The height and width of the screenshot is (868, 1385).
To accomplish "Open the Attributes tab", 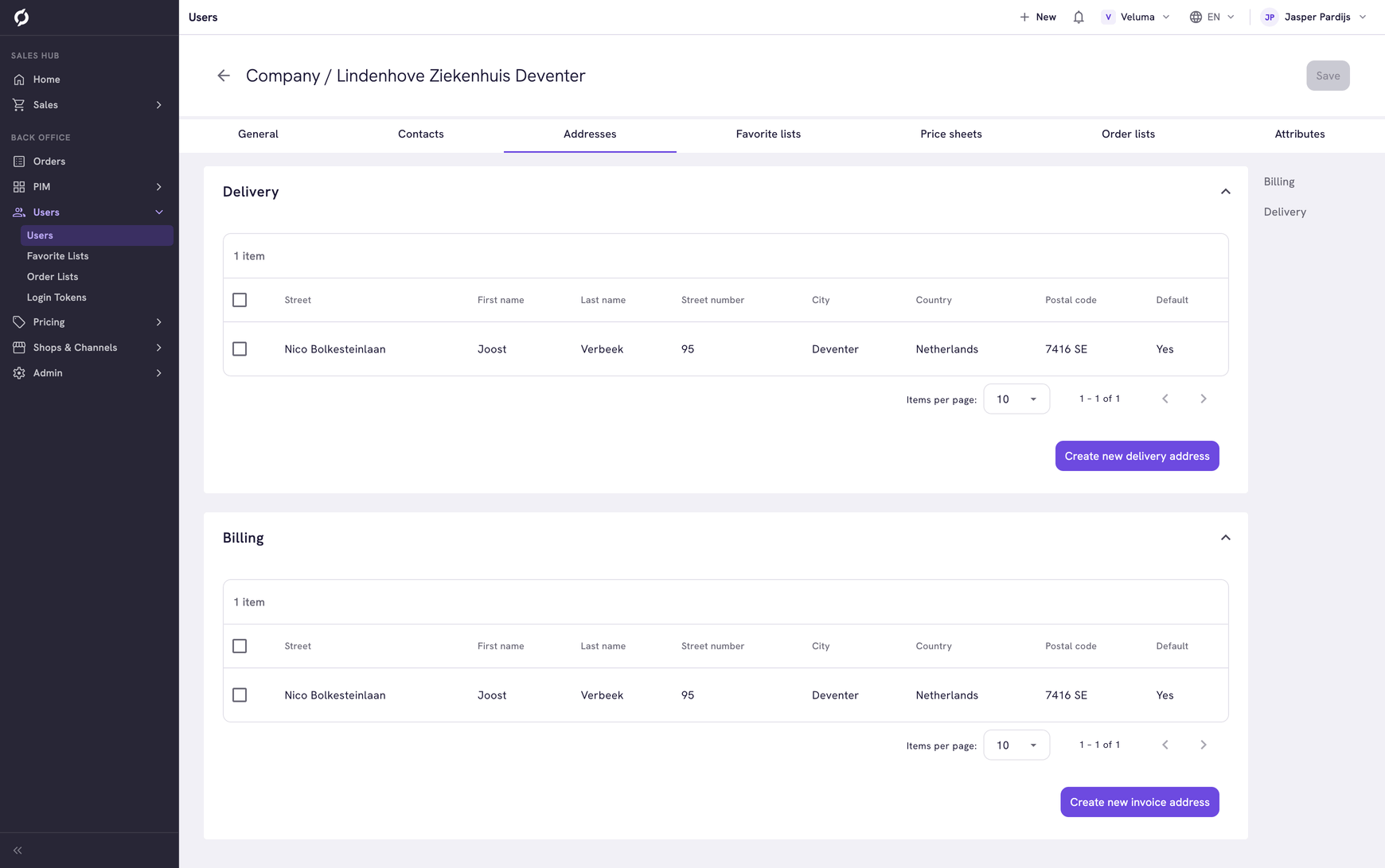I will pos(1300,134).
